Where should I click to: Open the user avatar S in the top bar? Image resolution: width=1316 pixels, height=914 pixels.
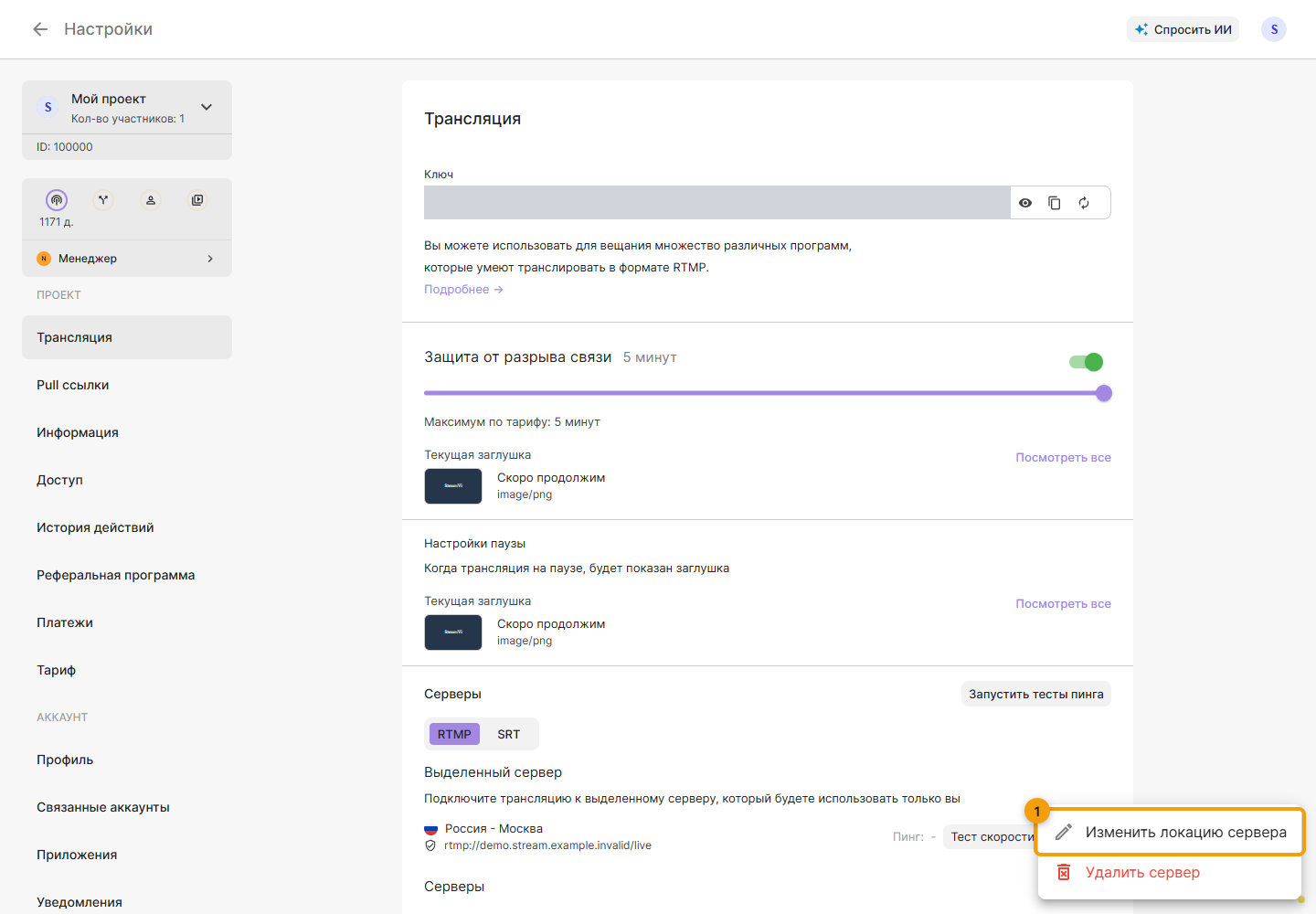point(1274,29)
